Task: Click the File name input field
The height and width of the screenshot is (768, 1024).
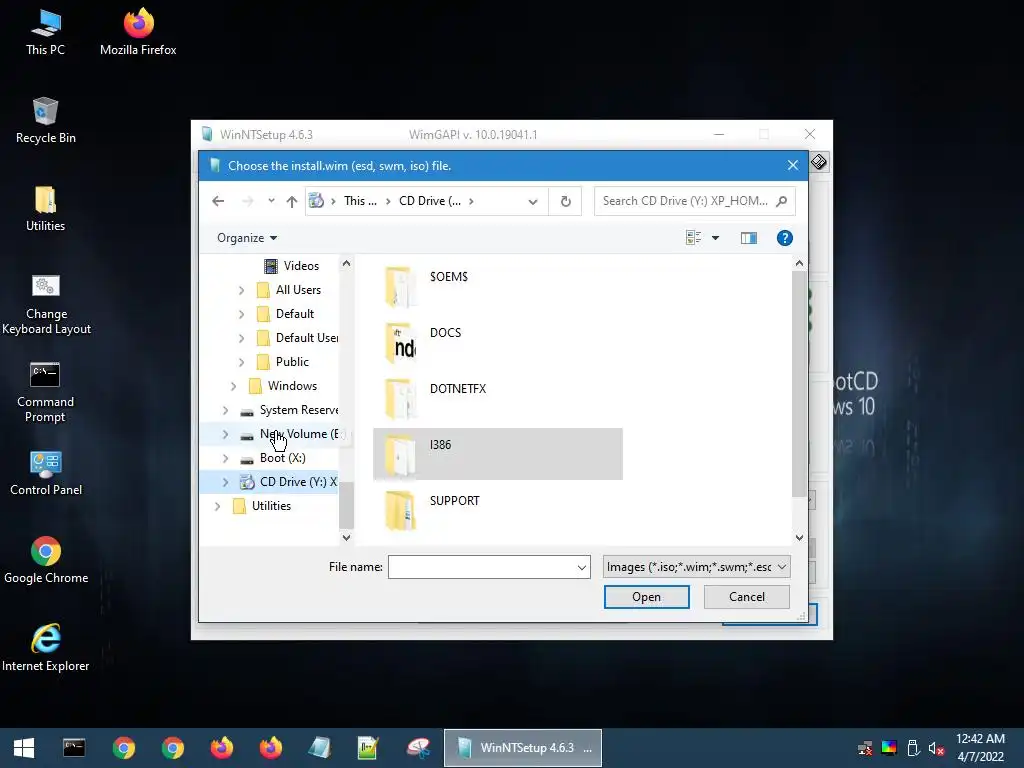Action: tap(481, 567)
